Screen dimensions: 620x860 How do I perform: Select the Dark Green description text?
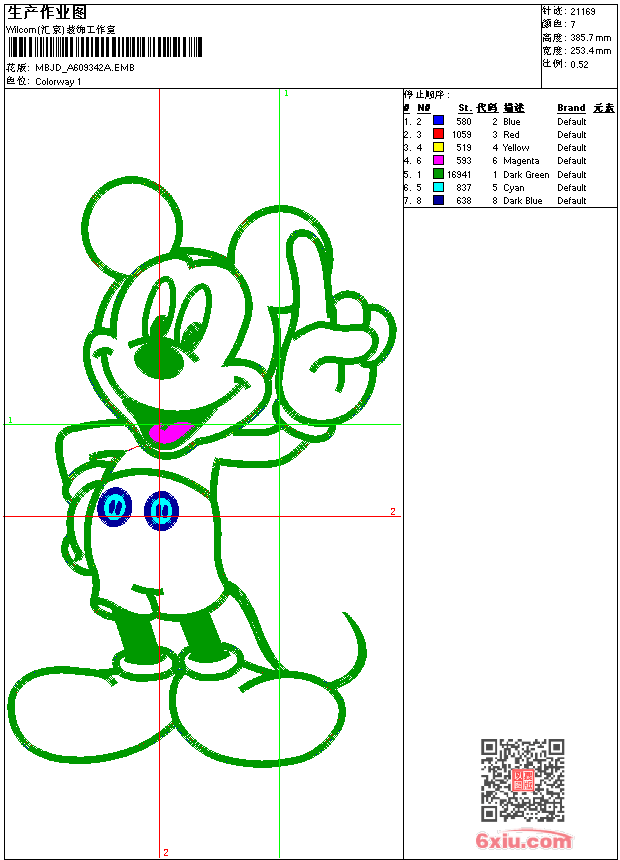[526, 175]
